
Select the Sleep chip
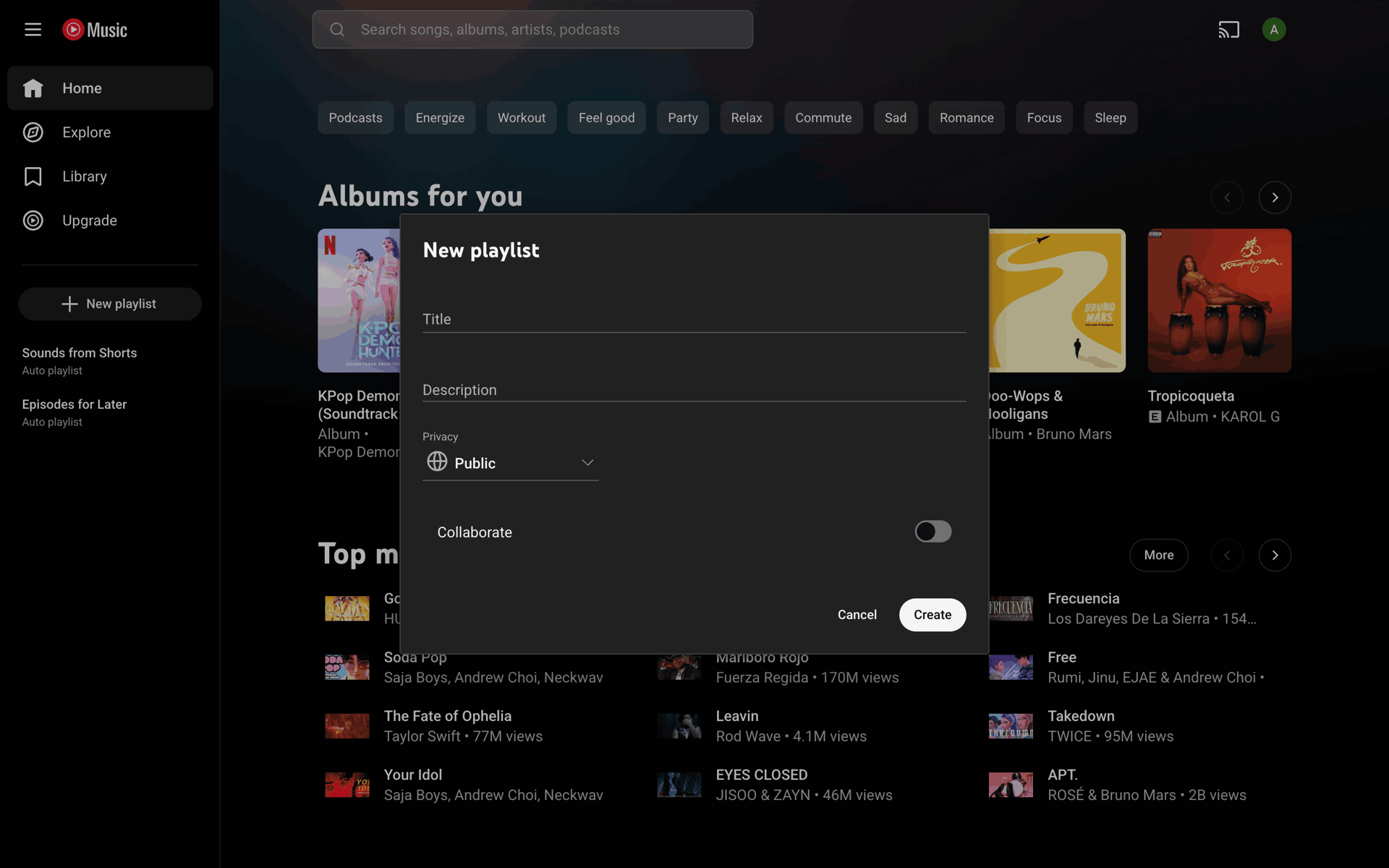pos(1110,118)
